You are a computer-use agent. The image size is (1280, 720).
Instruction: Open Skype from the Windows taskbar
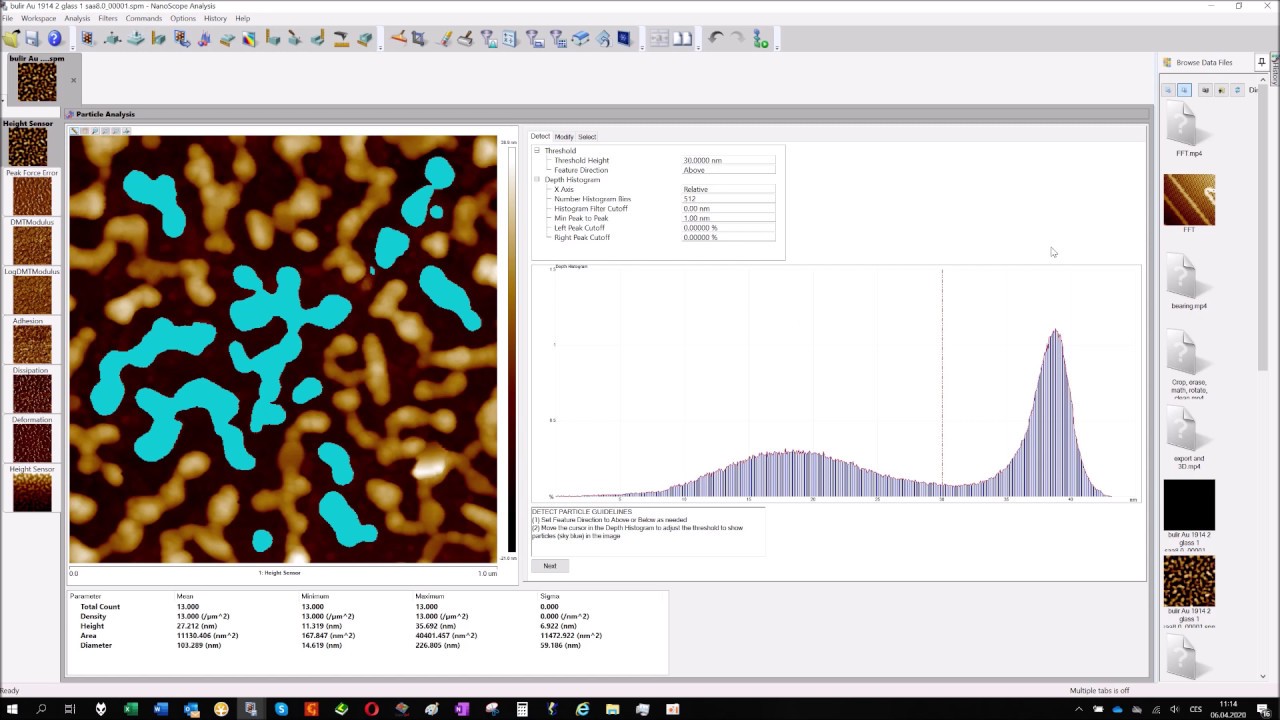(x=281, y=709)
